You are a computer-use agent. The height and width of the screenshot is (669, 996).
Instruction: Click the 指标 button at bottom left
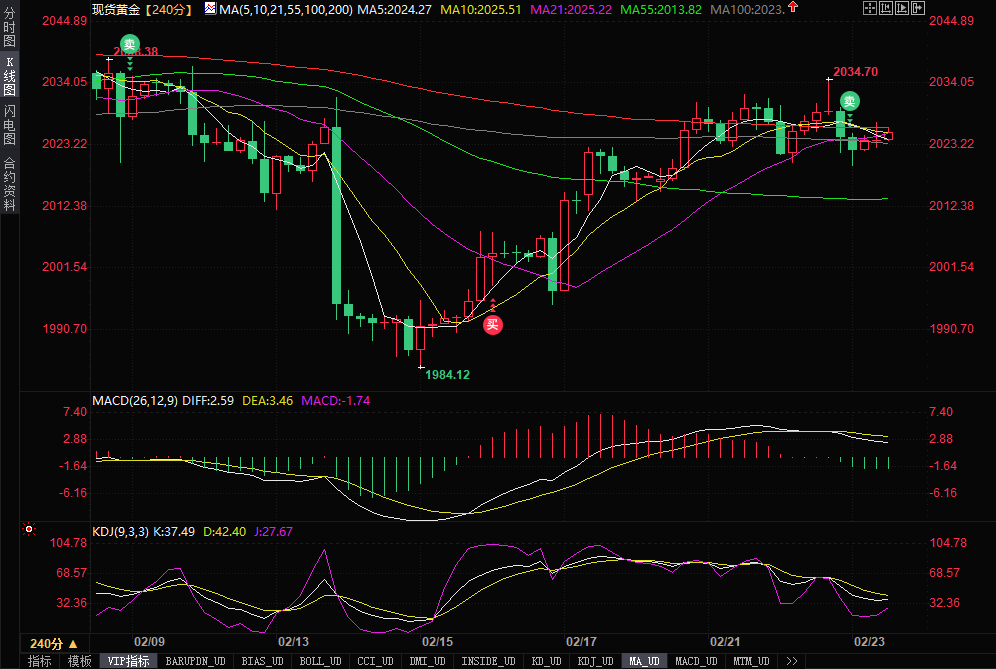click(x=40, y=661)
